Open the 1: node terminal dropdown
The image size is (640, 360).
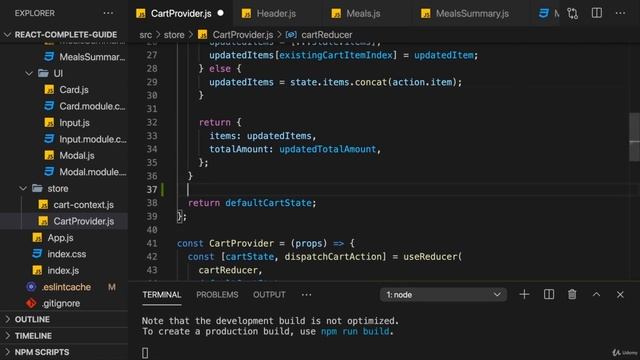click(x=443, y=295)
